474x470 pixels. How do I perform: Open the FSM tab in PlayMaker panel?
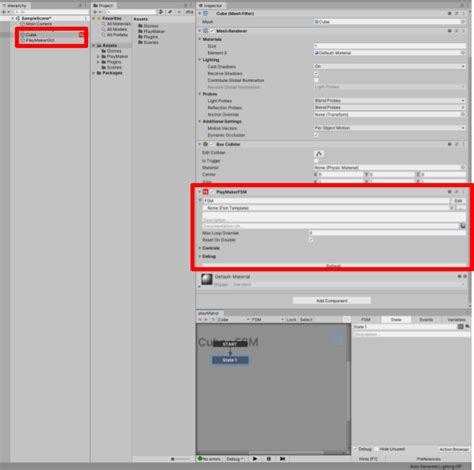pyautogui.click(x=366, y=320)
